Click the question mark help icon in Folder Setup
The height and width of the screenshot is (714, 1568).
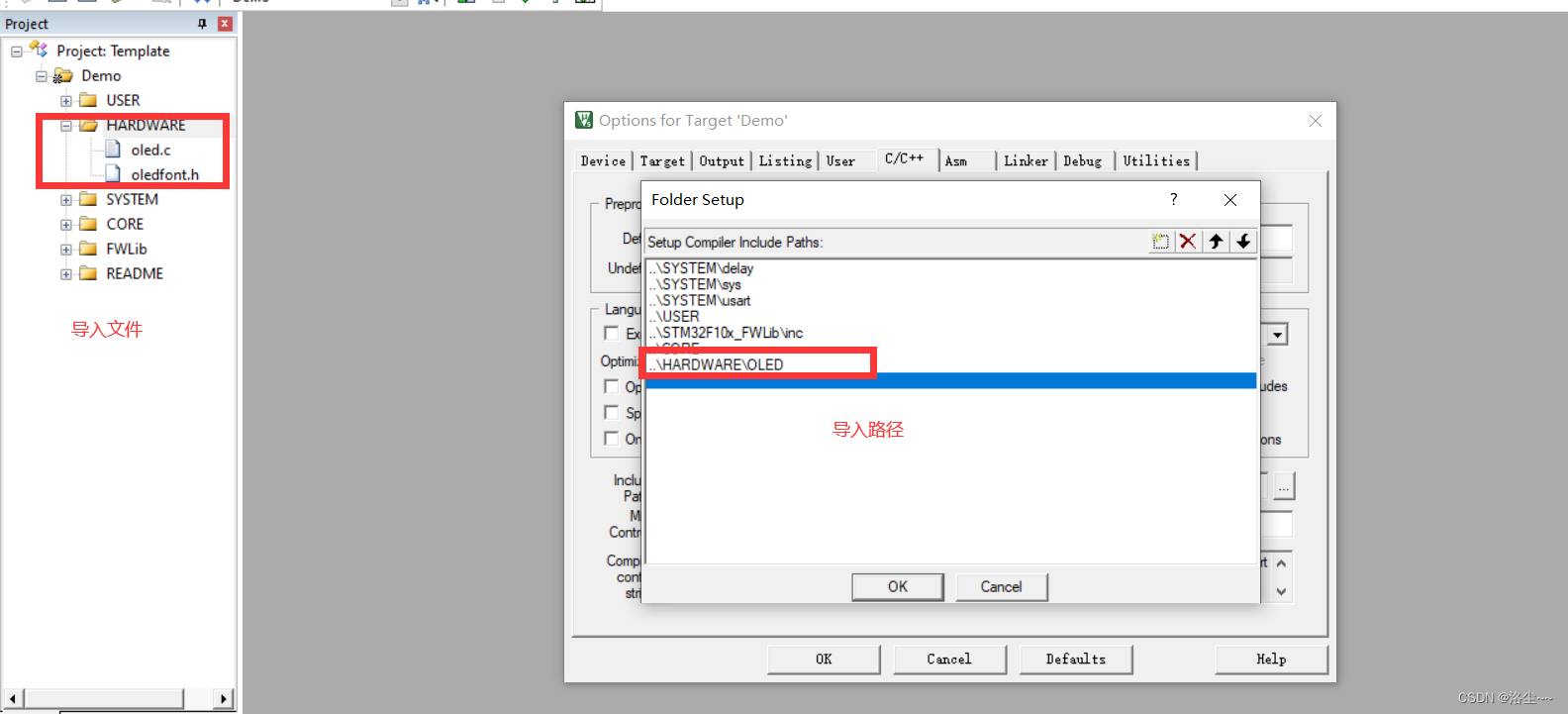click(1174, 199)
